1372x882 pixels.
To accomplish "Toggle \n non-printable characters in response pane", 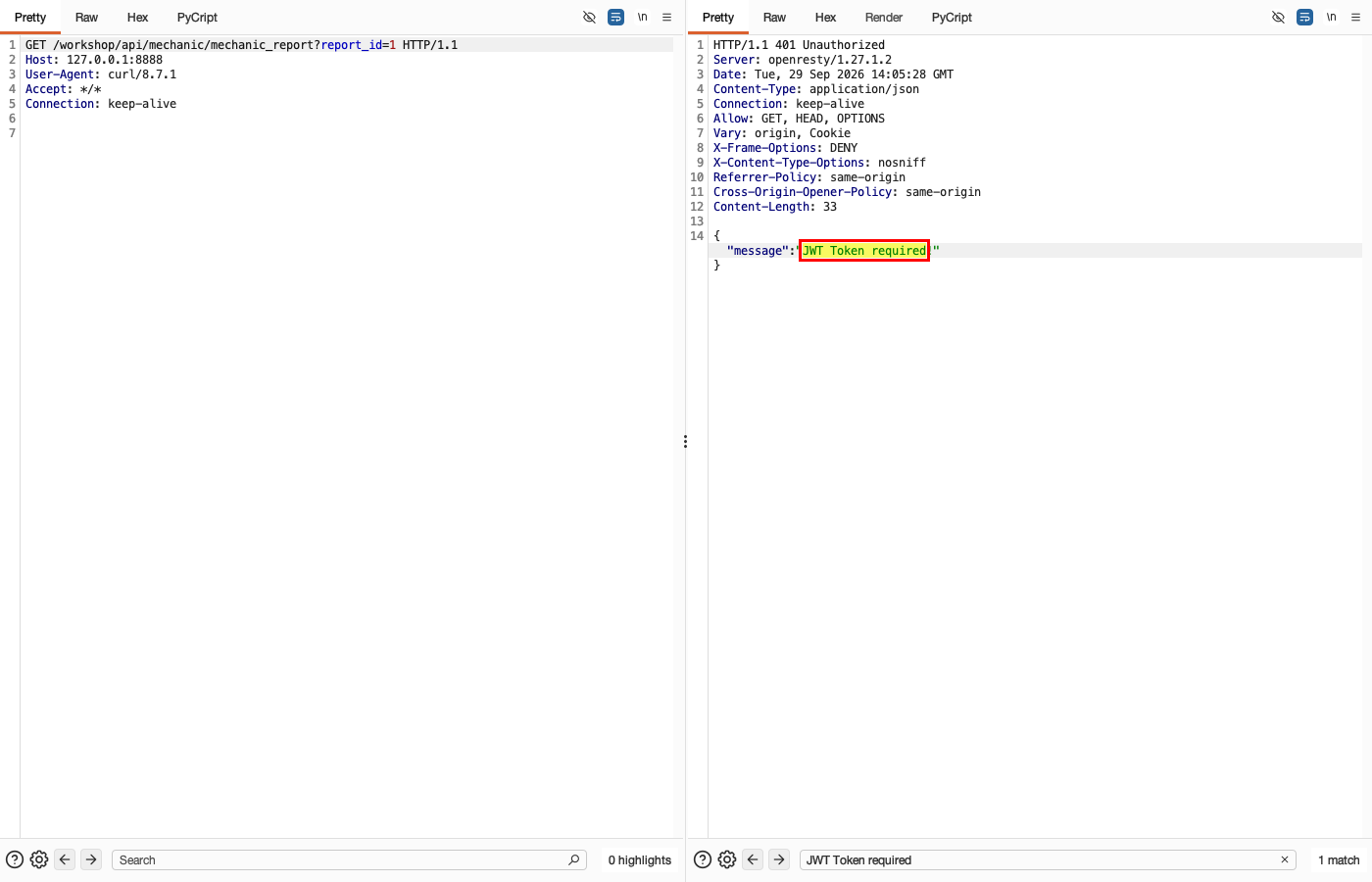I will pyautogui.click(x=1332, y=18).
